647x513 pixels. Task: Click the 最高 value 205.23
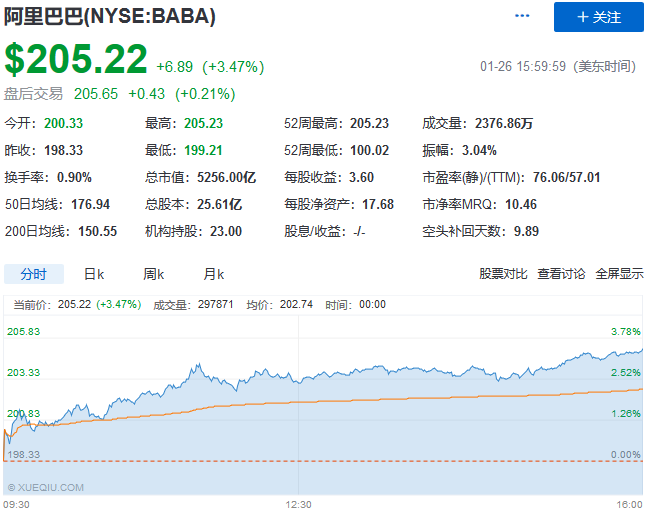[203, 123]
